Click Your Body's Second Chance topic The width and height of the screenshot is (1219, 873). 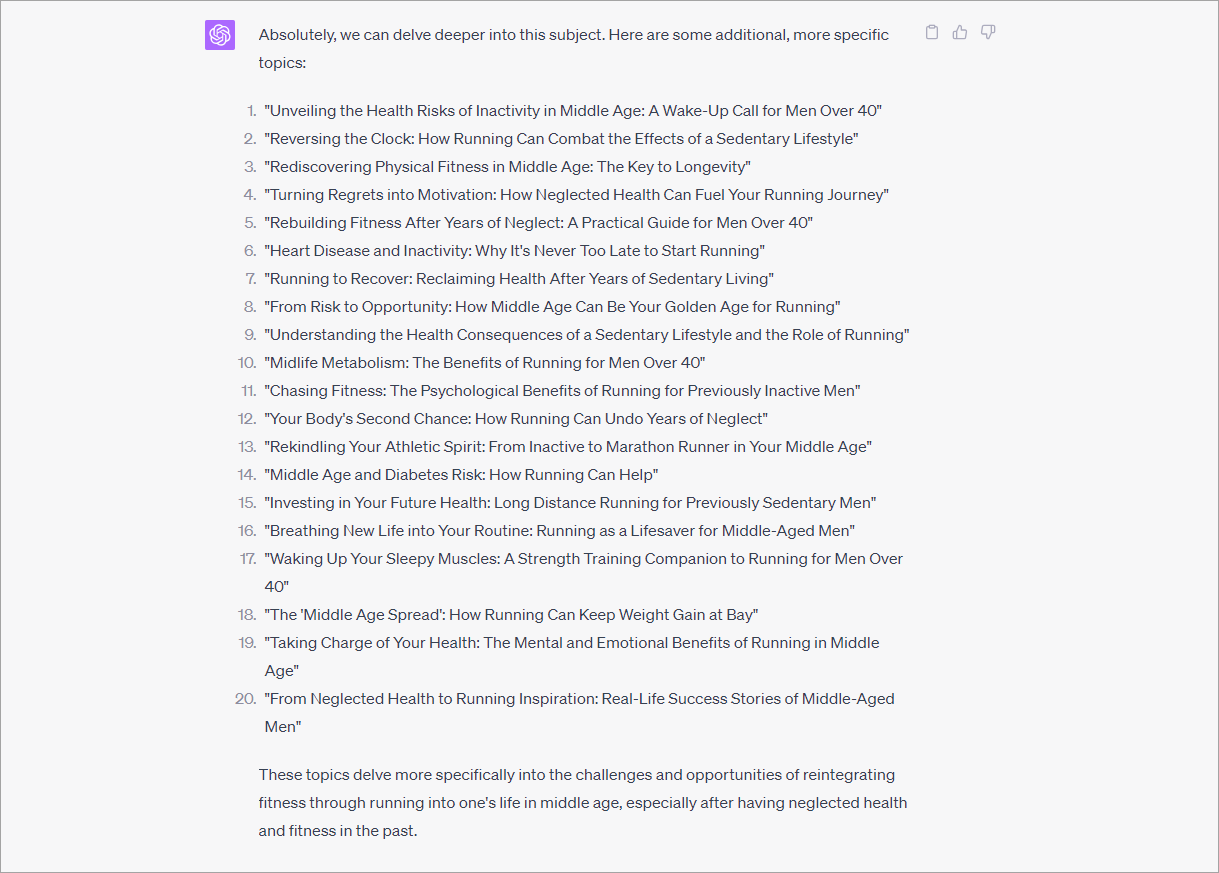516,419
